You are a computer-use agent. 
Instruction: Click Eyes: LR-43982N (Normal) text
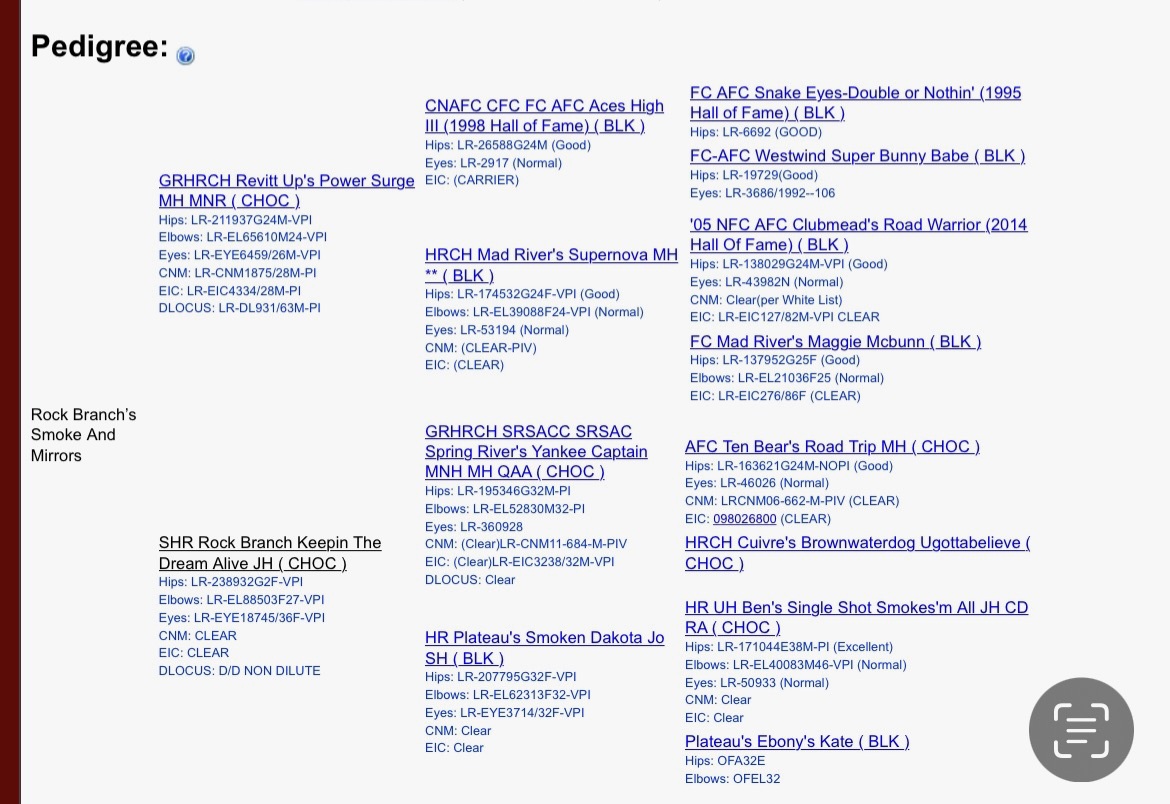[766, 281]
